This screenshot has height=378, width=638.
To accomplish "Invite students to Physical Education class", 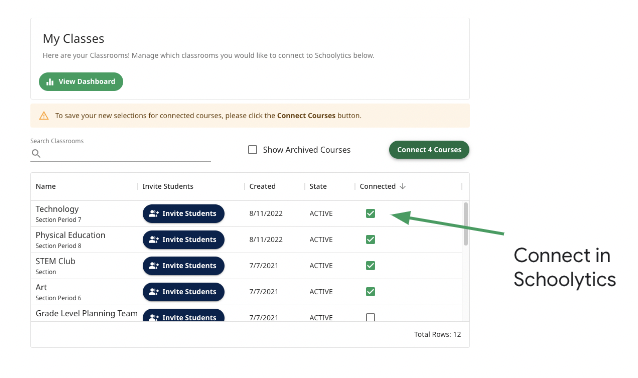I will point(184,240).
